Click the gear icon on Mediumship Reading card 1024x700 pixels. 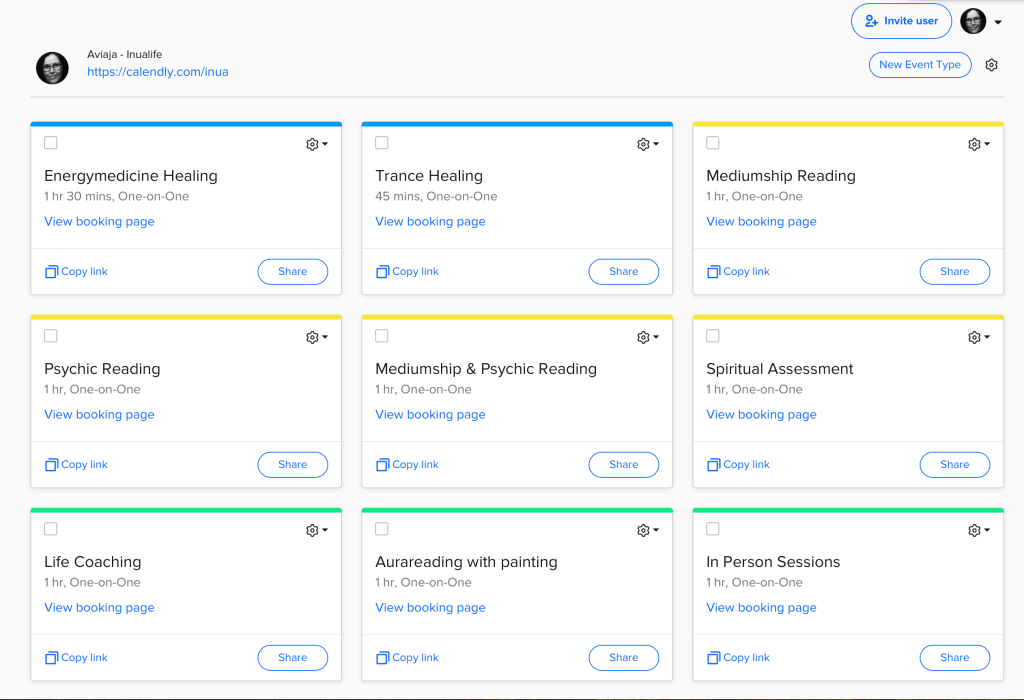pos(974,145)
